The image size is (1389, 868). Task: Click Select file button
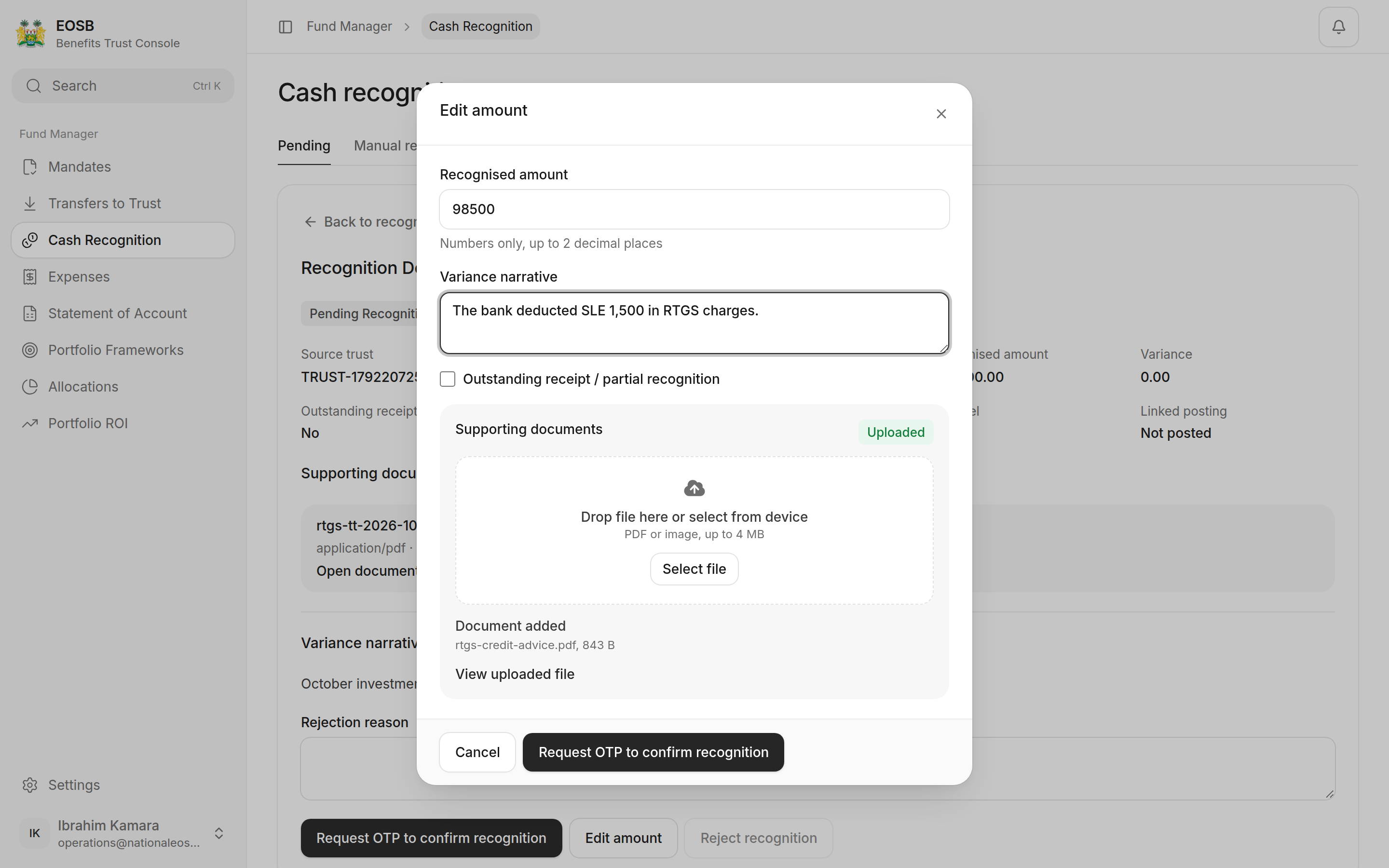click(694, 569)
